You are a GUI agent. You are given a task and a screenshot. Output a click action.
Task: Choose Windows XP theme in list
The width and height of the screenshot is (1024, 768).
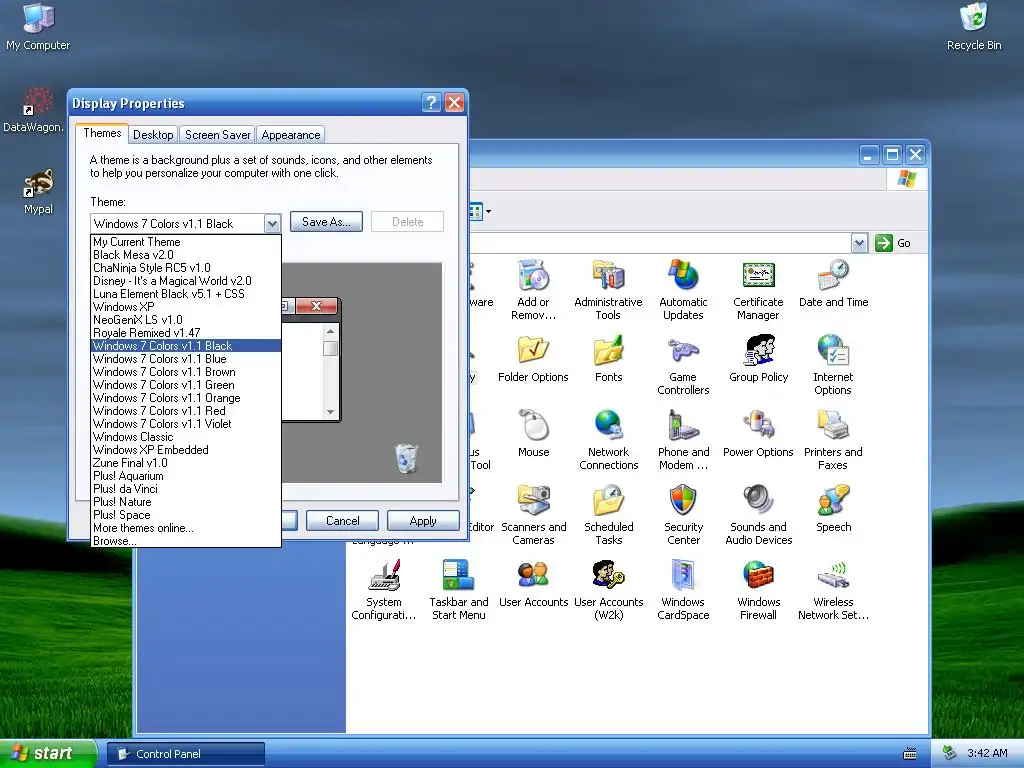point(186,307)
